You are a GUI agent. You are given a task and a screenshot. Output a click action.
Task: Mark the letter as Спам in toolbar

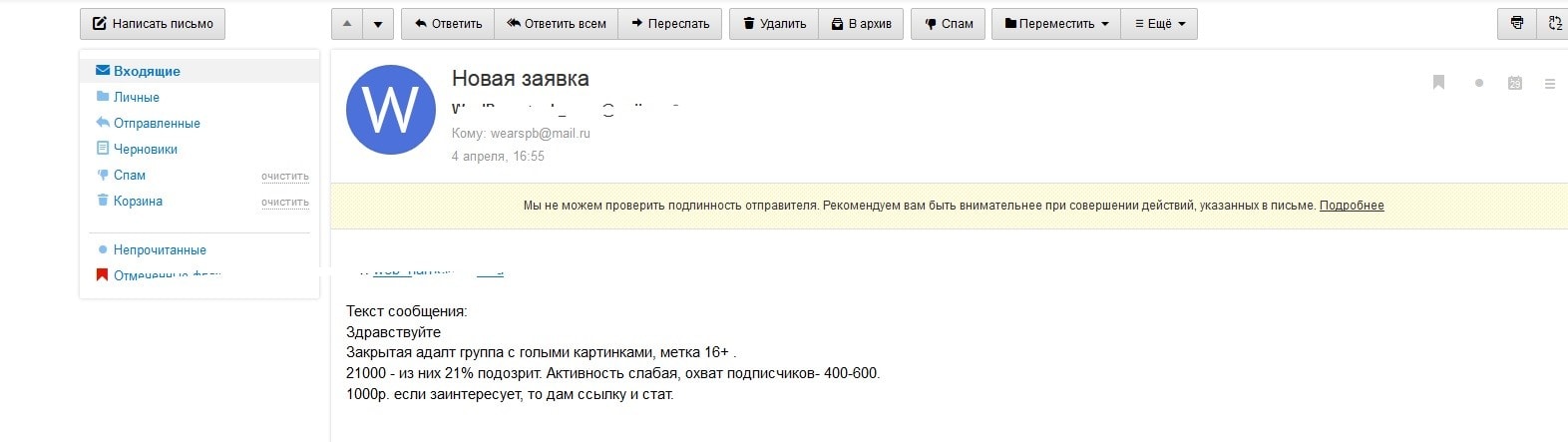pos(948,24)
